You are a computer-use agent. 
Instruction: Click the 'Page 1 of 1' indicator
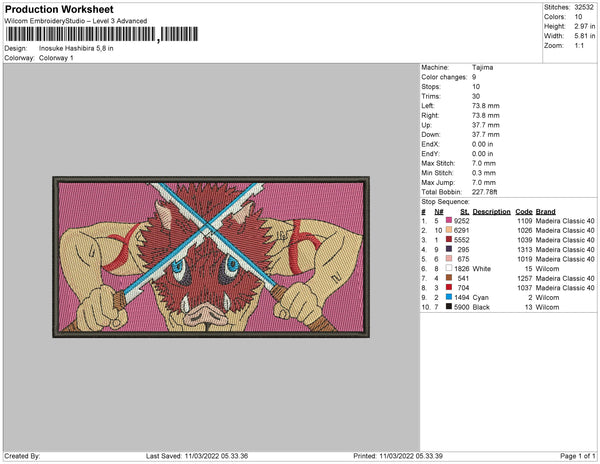click(577, 456)
